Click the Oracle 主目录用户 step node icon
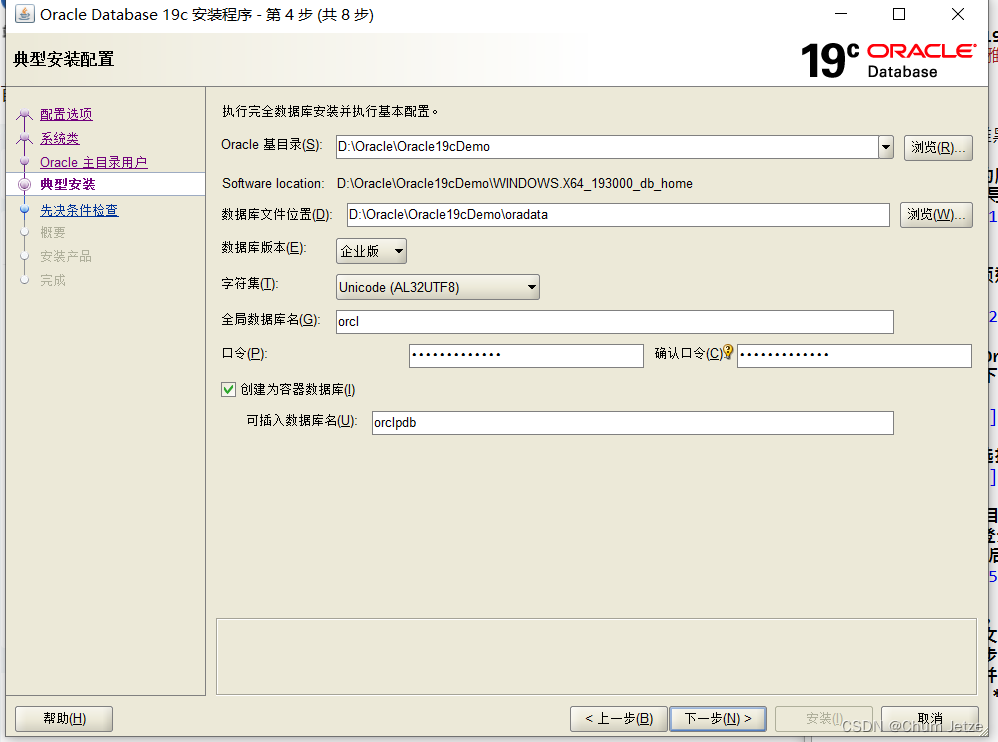The image size is (998, 742). click(x=23, y=162)
